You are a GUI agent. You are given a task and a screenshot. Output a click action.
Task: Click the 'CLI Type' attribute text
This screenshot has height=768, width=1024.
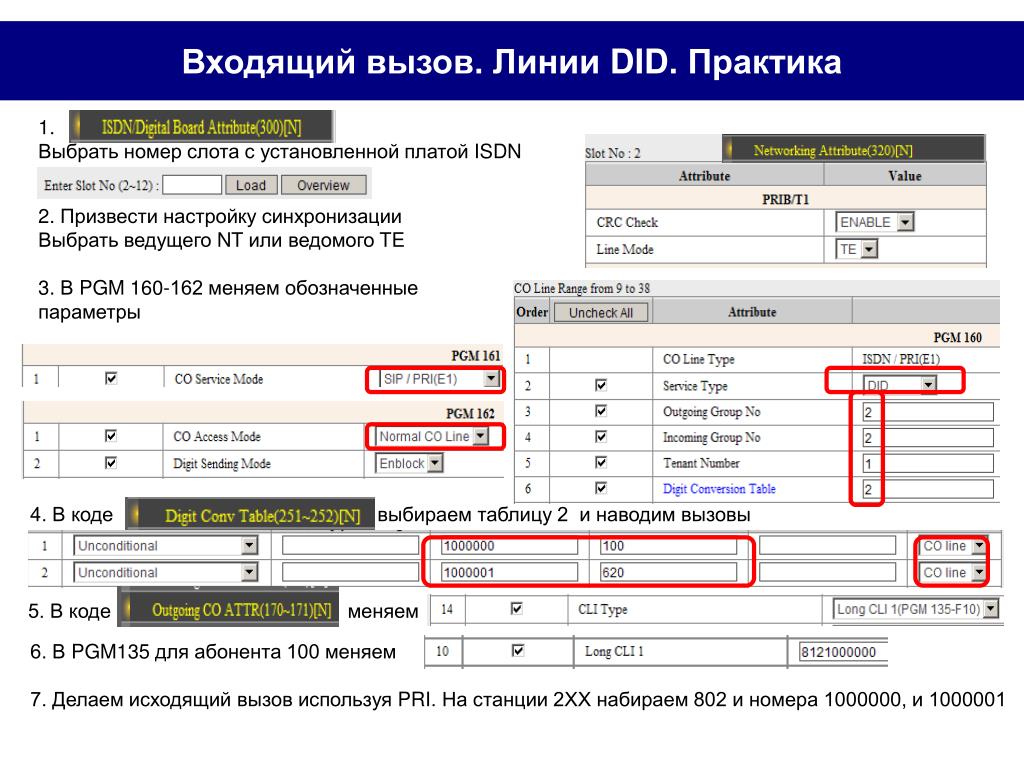(x=602, y=609)
